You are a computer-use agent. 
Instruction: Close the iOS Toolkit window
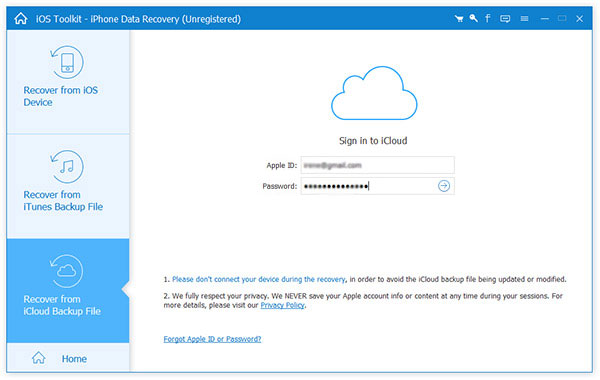(x=579, y=18)
